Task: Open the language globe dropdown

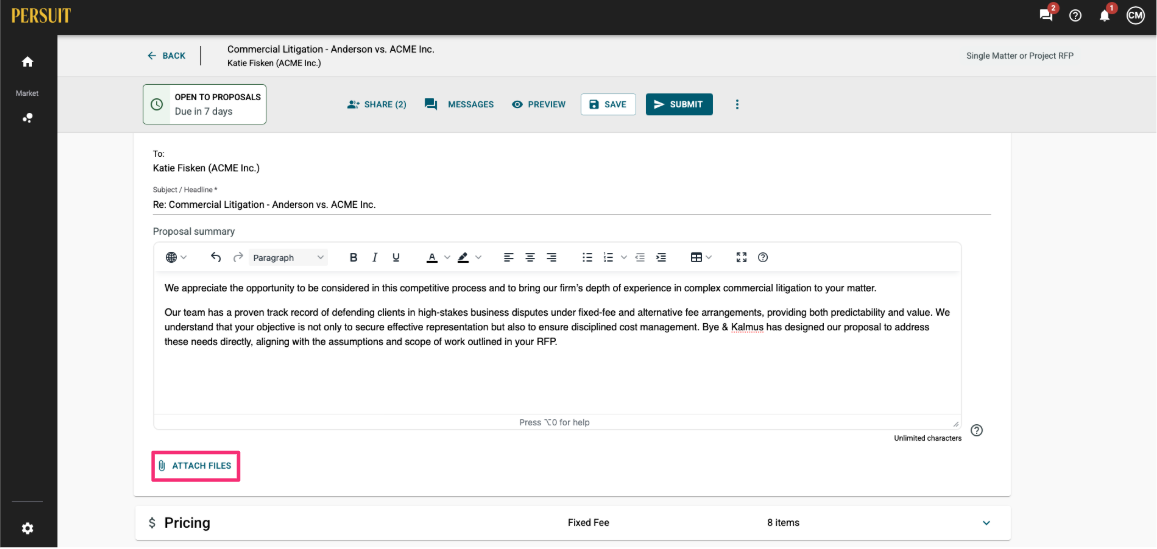Action: (176, 258)
